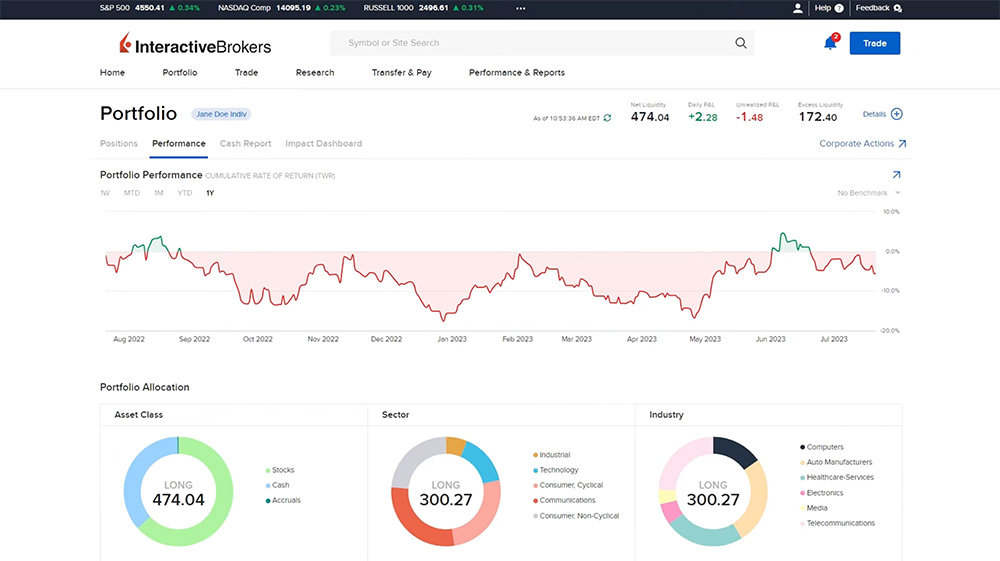Click the Feedback chat icon
1000x561 pixels.
897,8
